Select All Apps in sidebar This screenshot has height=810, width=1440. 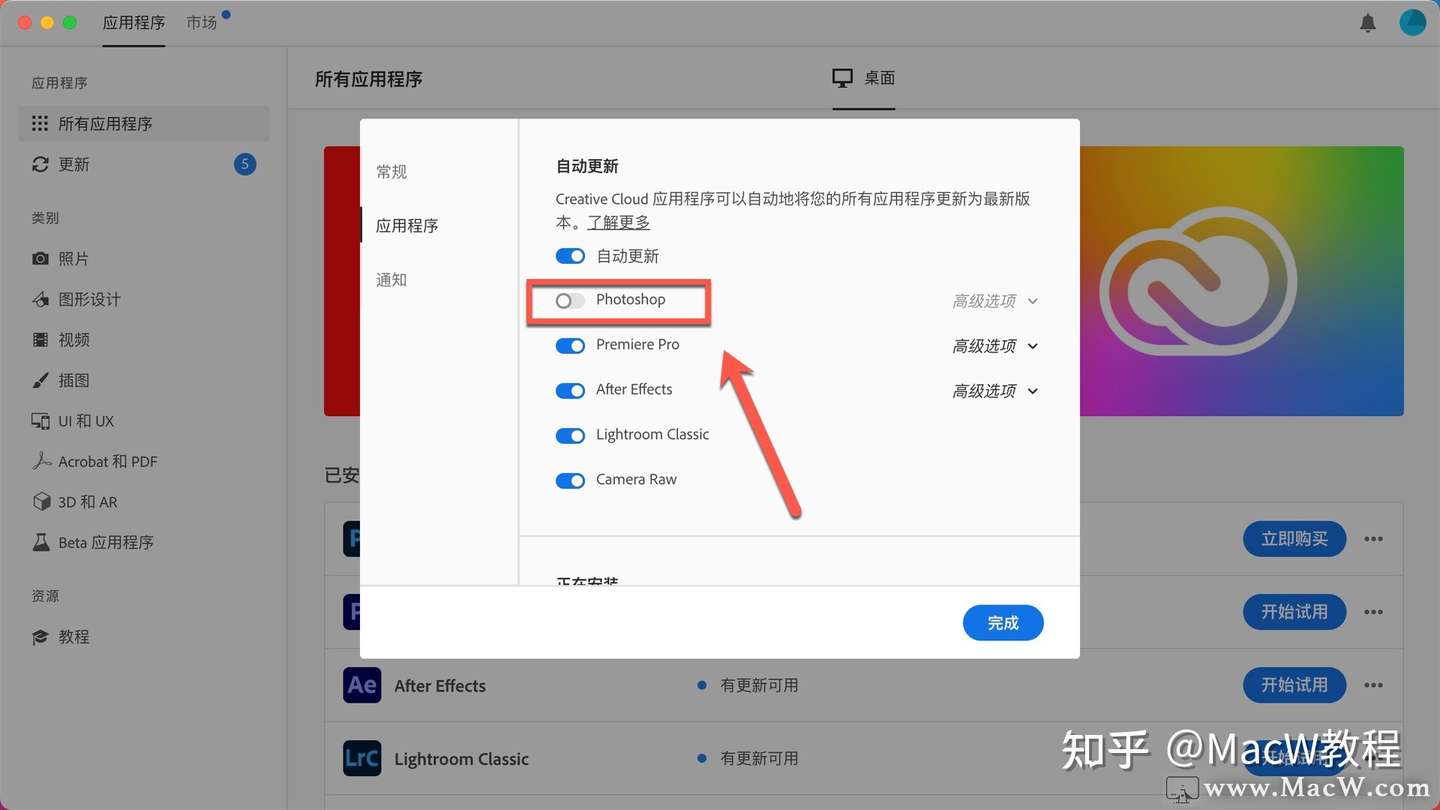144,123
